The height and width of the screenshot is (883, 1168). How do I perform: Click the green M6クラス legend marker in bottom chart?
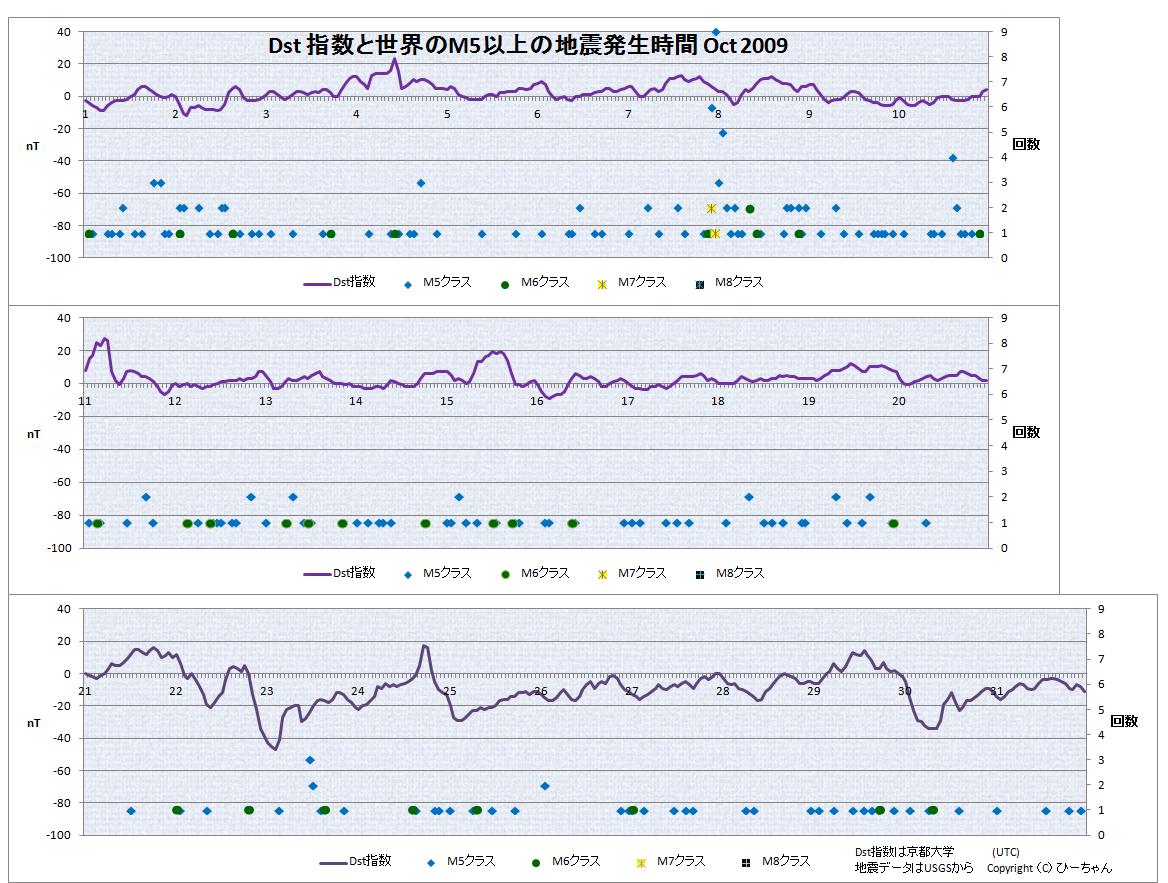536,862
